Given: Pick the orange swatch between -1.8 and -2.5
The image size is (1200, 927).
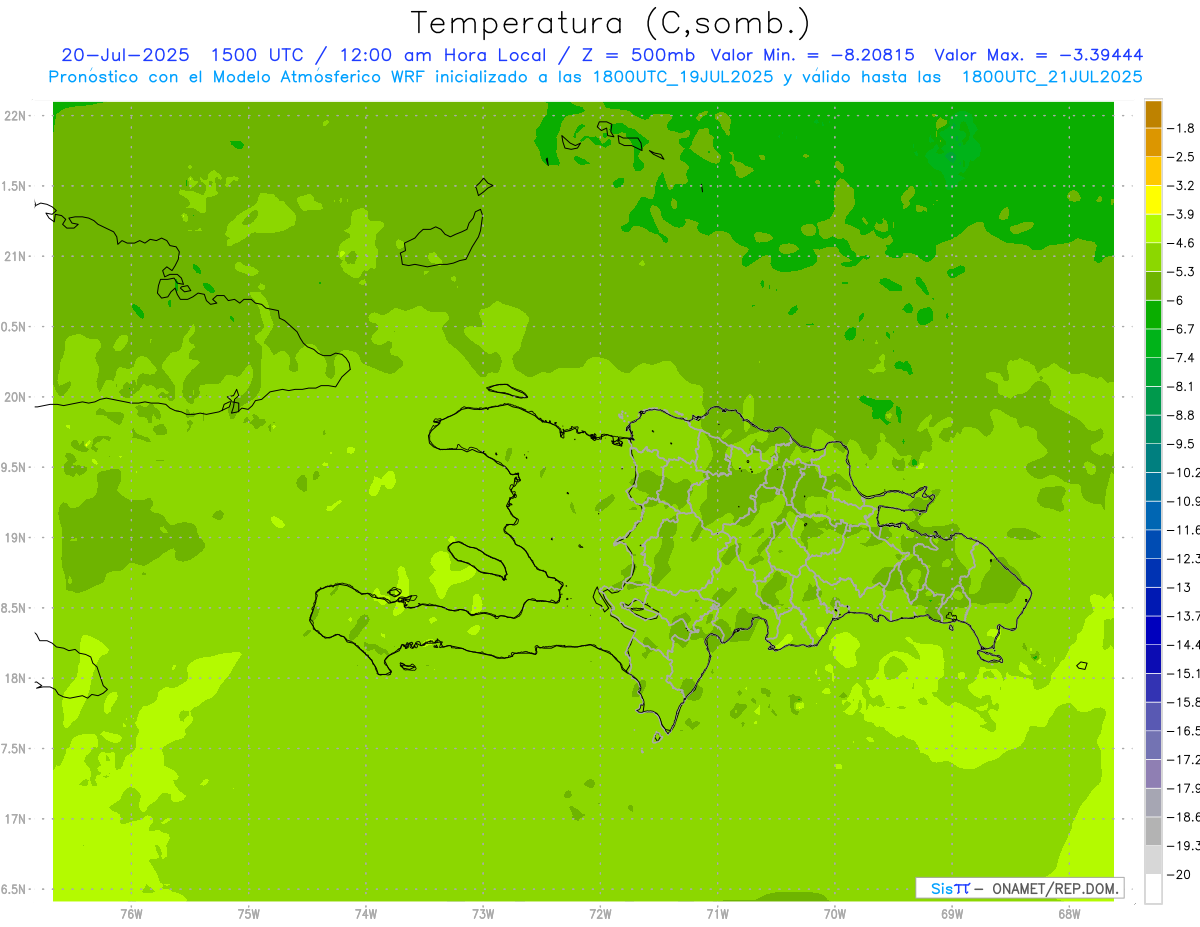Looking at the screenshot, I should click(1153, 143).
